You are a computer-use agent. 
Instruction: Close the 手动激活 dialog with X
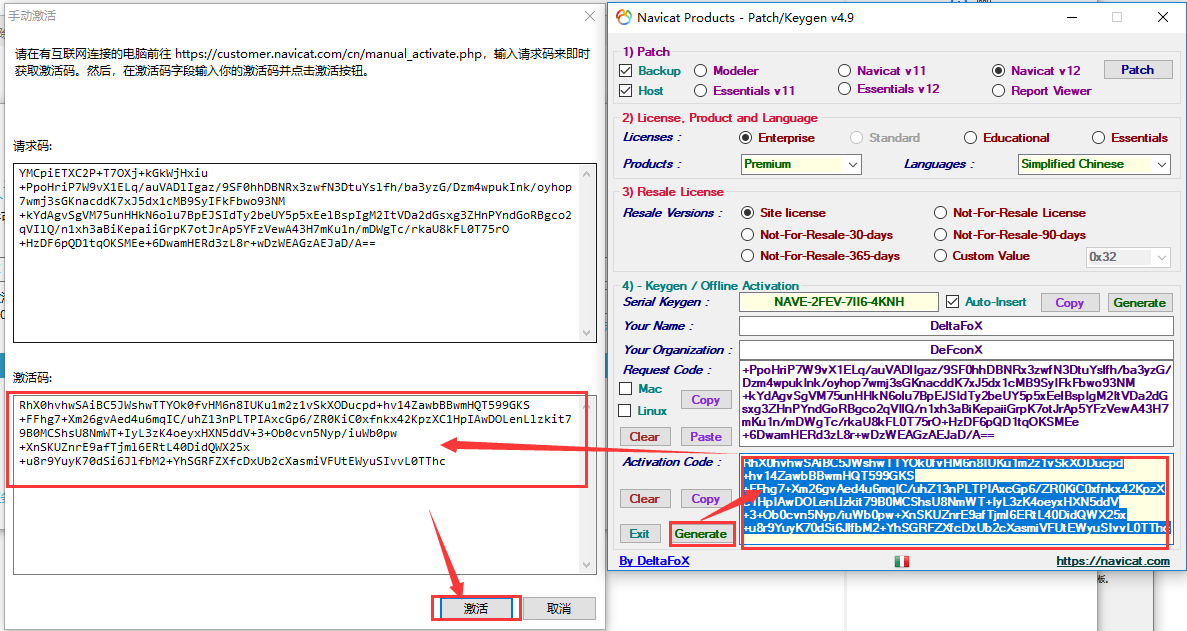tap(590, 16)
